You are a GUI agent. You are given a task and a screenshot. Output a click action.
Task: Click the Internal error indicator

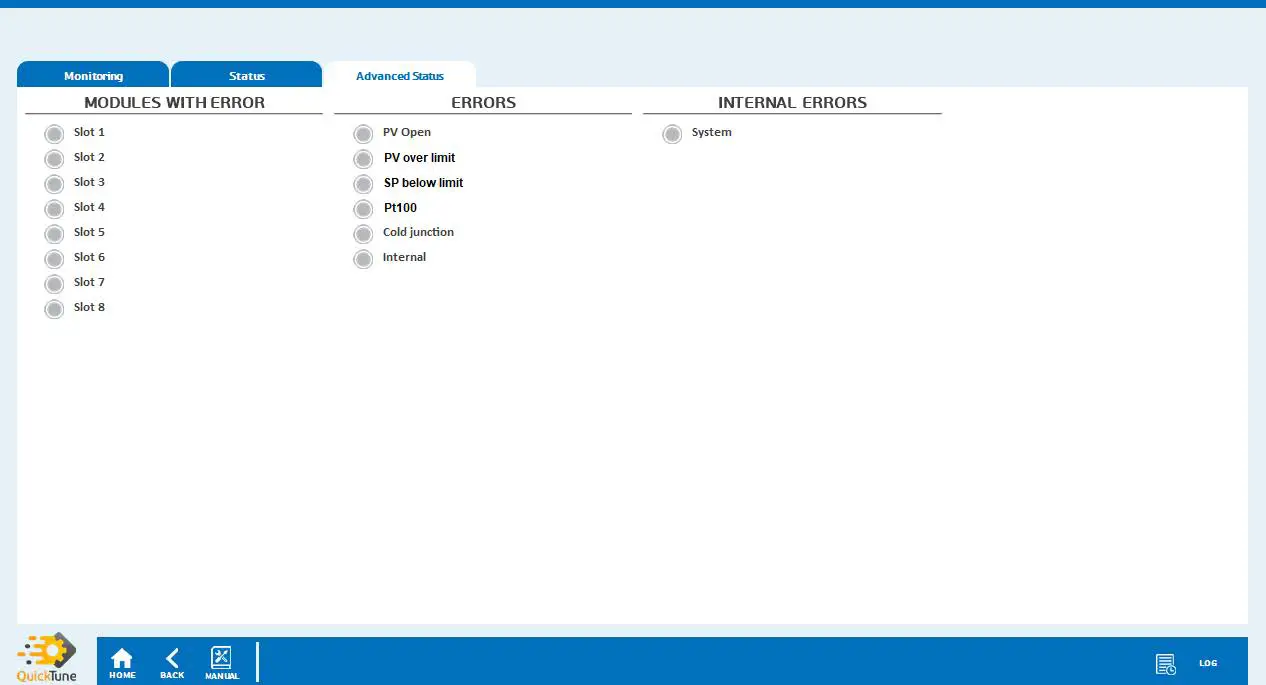tap(363, 258)
